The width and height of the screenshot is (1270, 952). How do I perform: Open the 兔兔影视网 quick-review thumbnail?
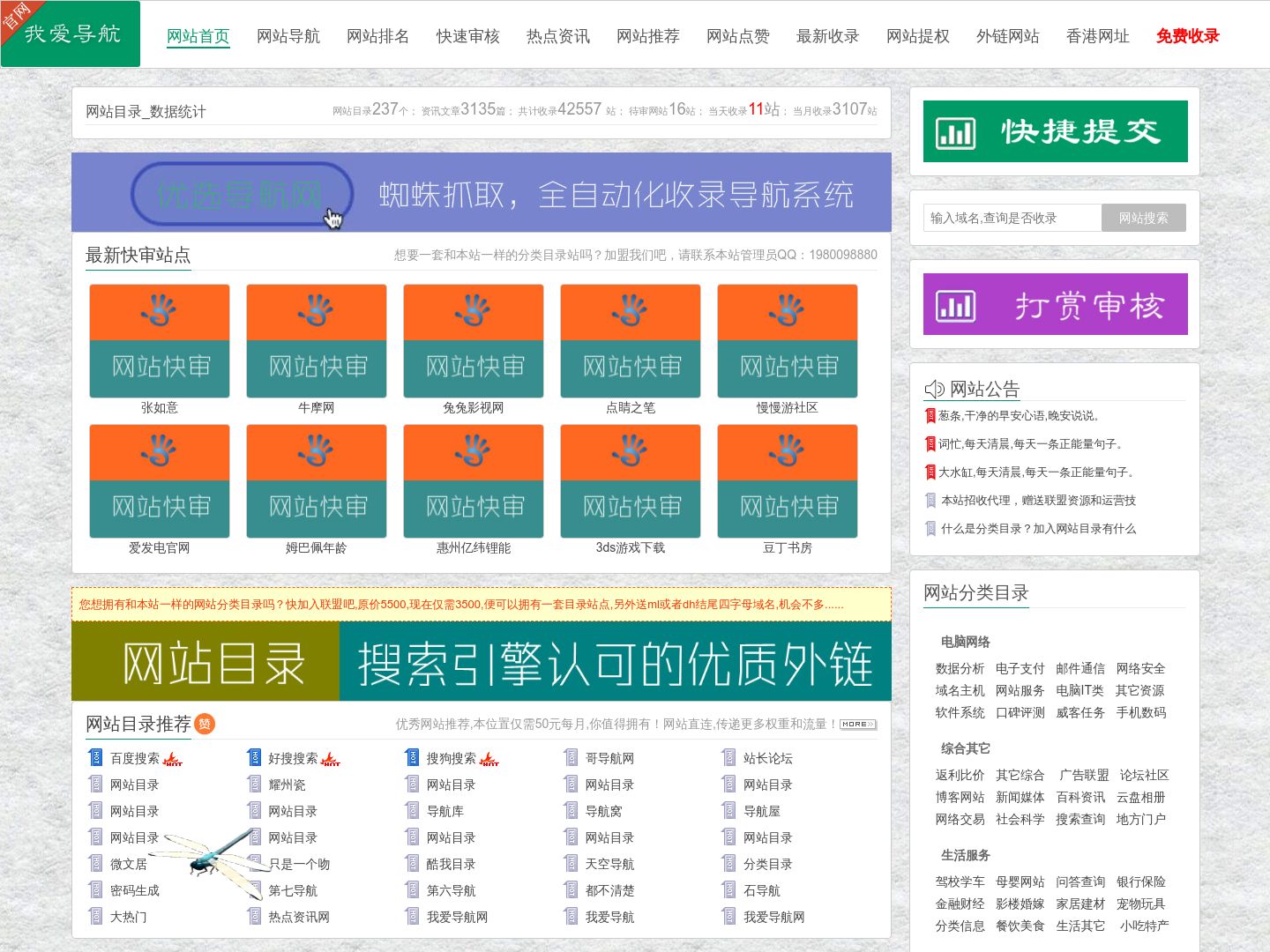coord(474,341)
